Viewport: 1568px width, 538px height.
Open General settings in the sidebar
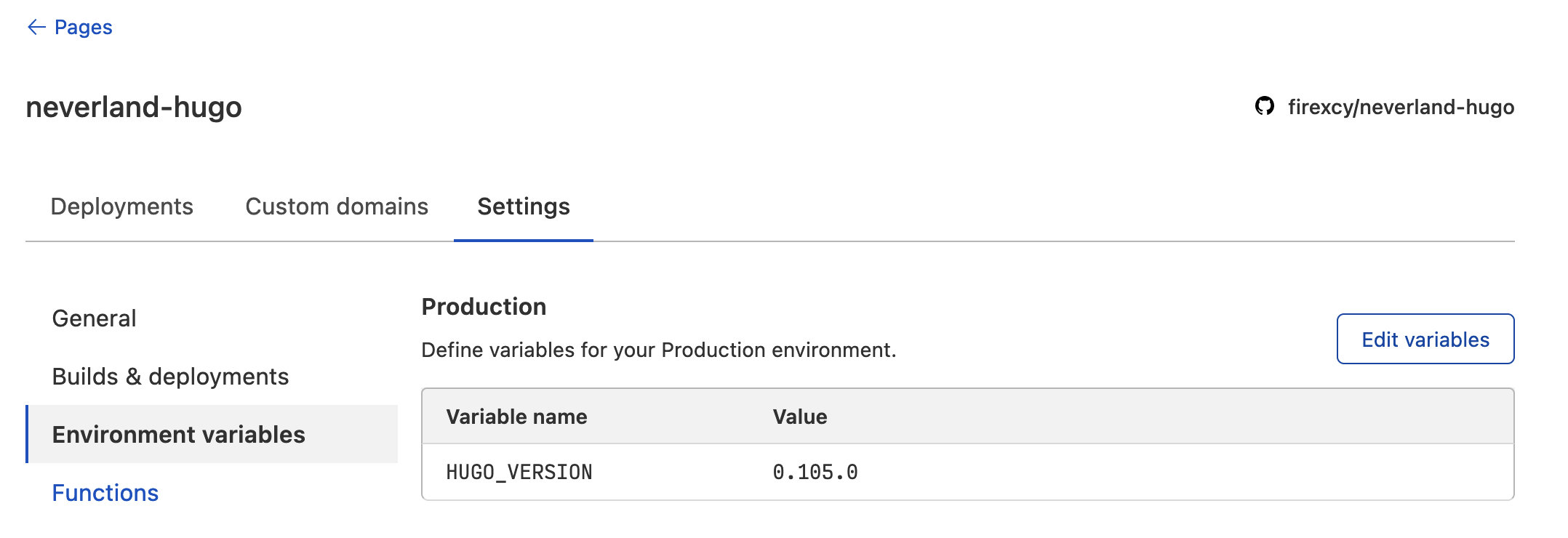(95, 318)
